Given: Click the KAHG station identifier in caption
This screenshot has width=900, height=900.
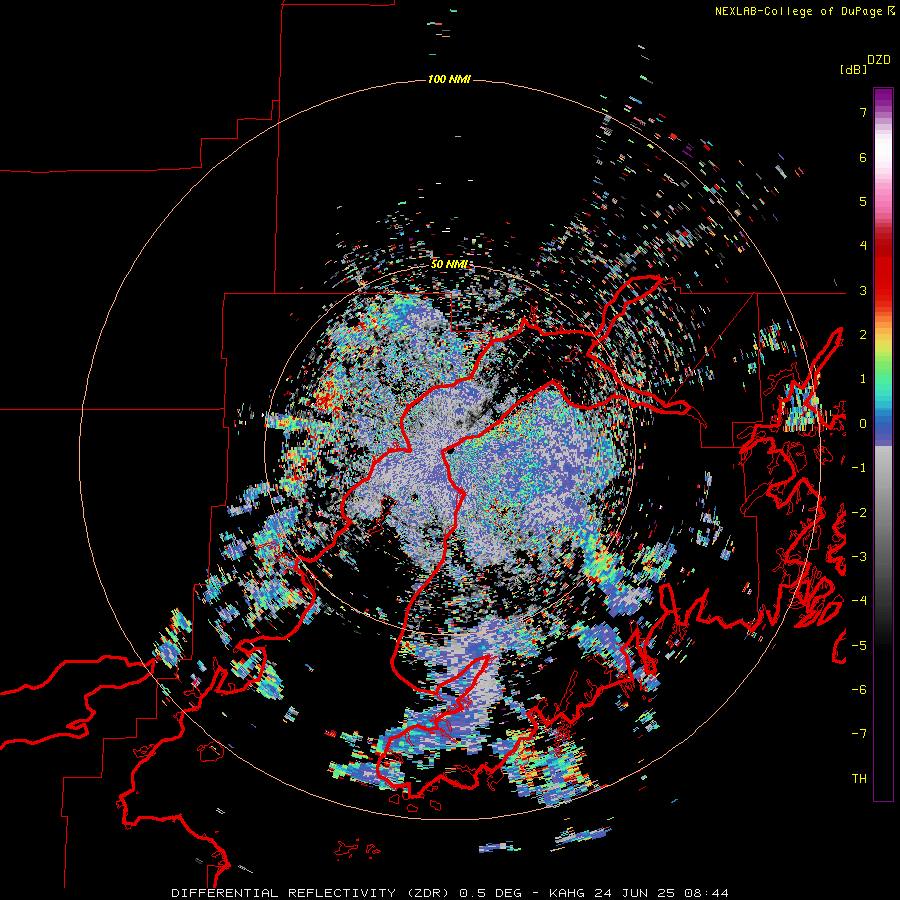Looking at the screenshot, I should (568, 893).
